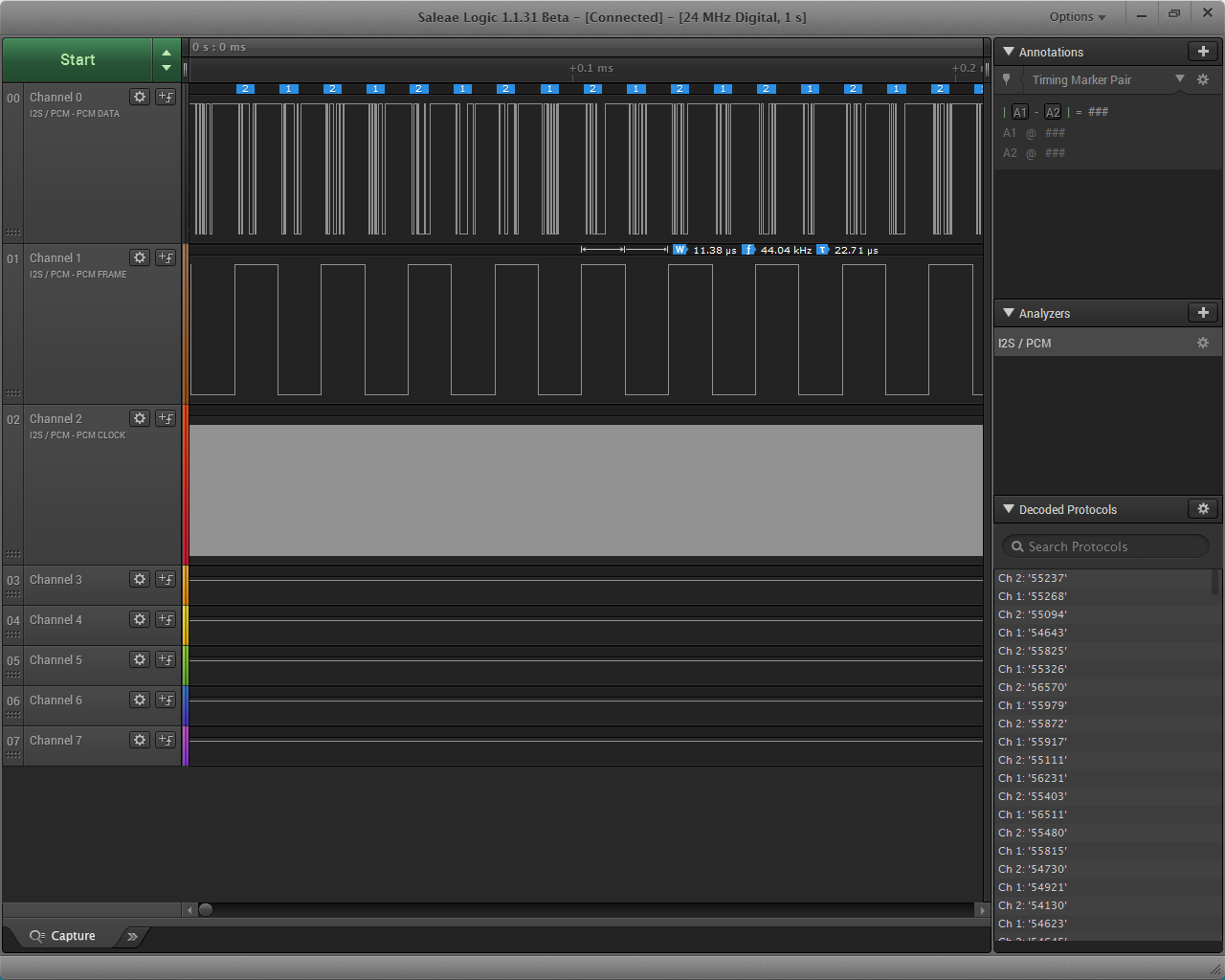
Task: Set a trigger on Channel 1 using +F icon
Action: pyautogui.click(x=165, y=256)
